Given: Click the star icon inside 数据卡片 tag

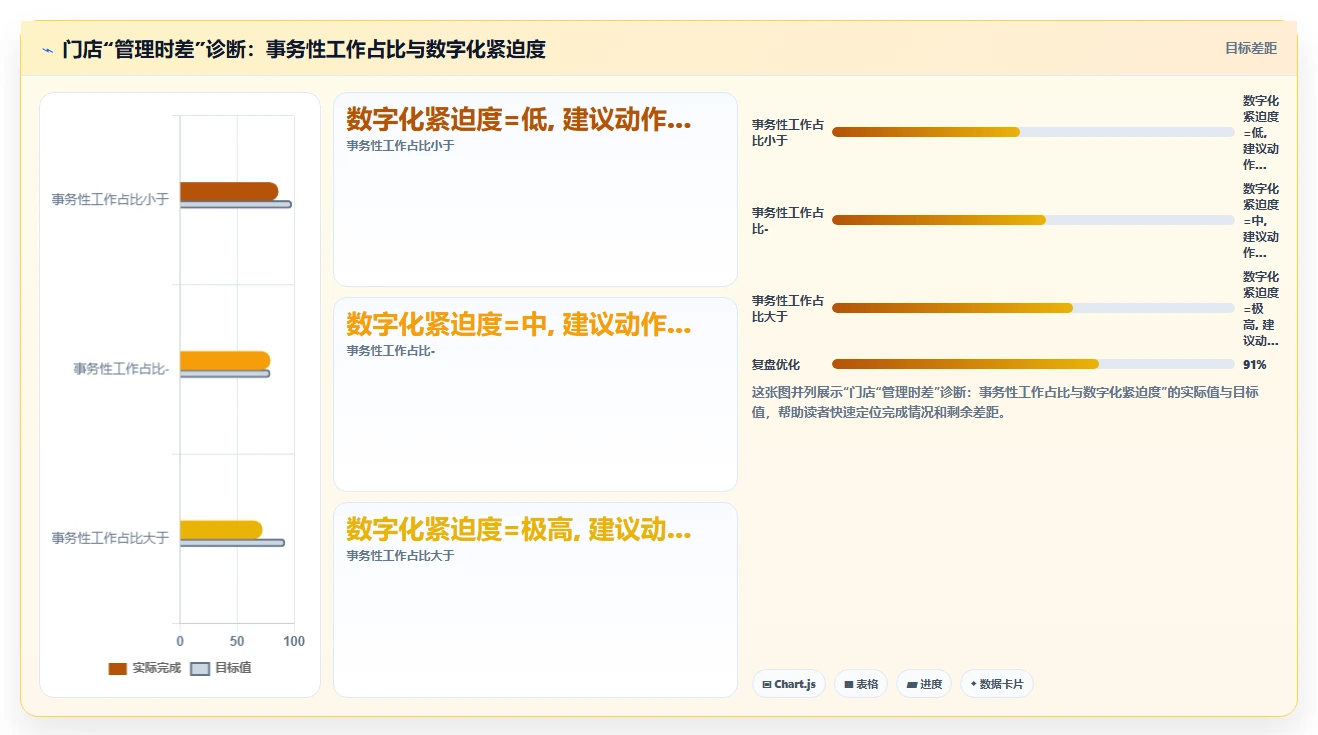Looking at the screenshot, I should [x=974, y=684].
